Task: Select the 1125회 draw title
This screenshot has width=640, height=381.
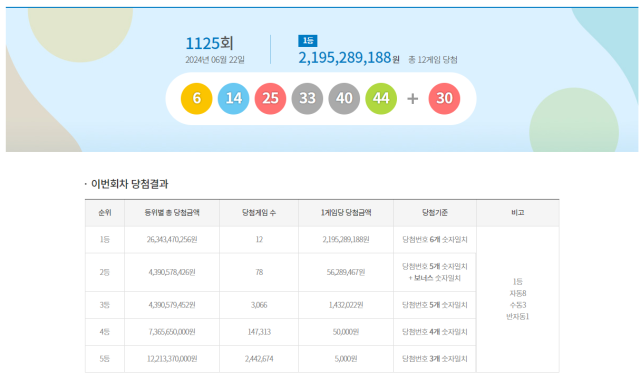Action: pos(209,43)
